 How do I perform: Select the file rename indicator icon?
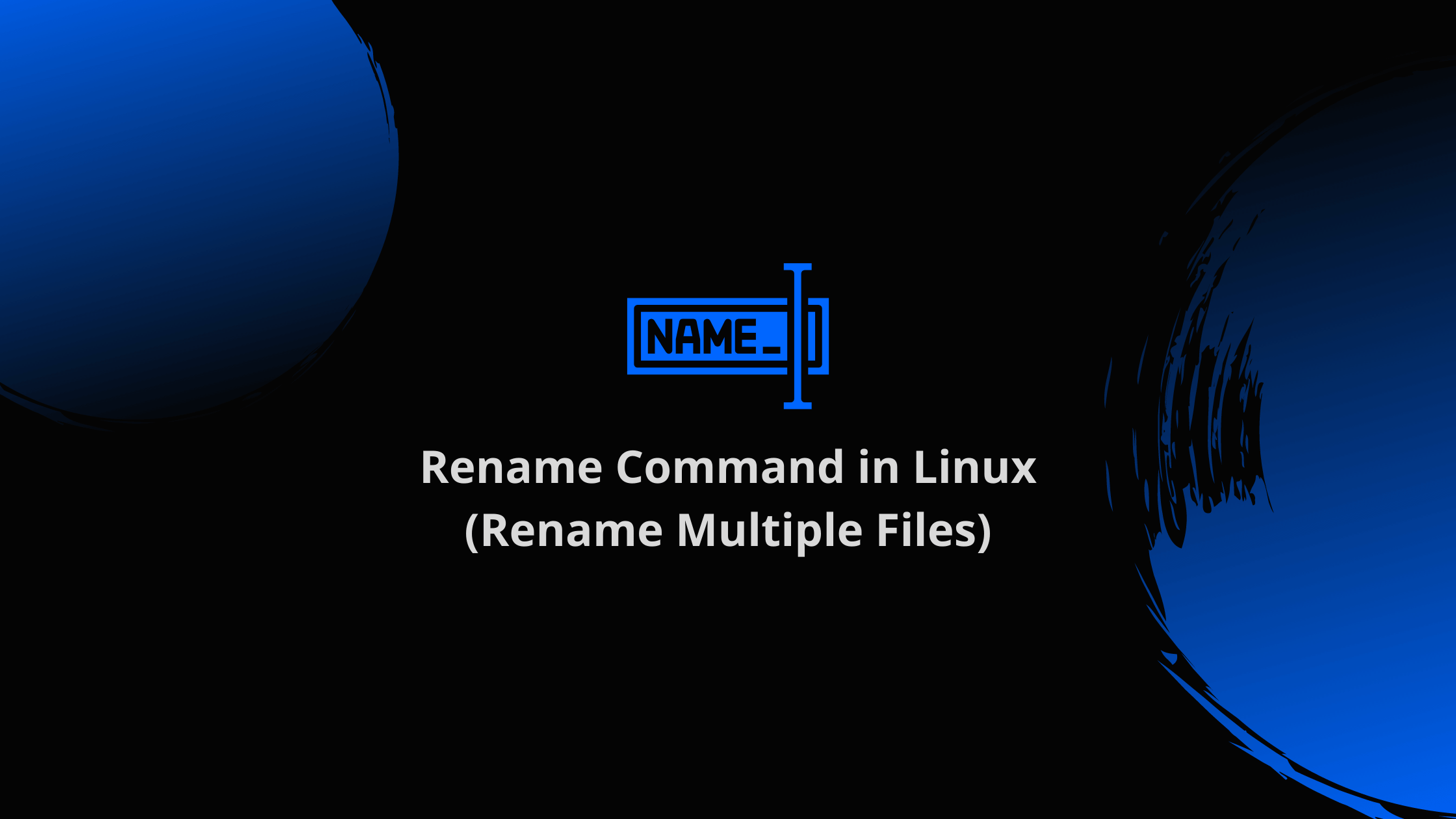[728, 336]
